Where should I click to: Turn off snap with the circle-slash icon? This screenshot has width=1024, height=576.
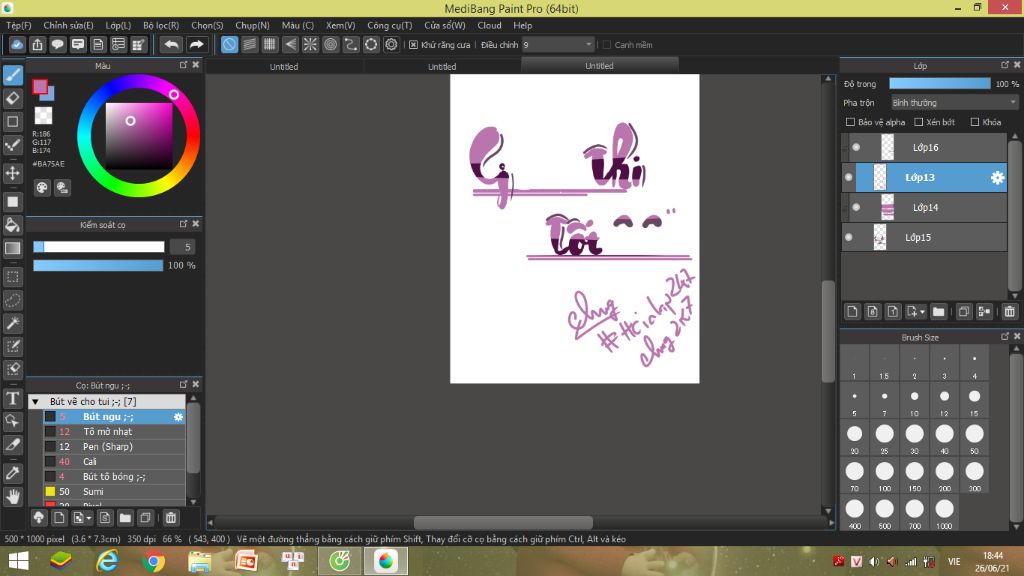pyautogui.click(x=229, y=44)
